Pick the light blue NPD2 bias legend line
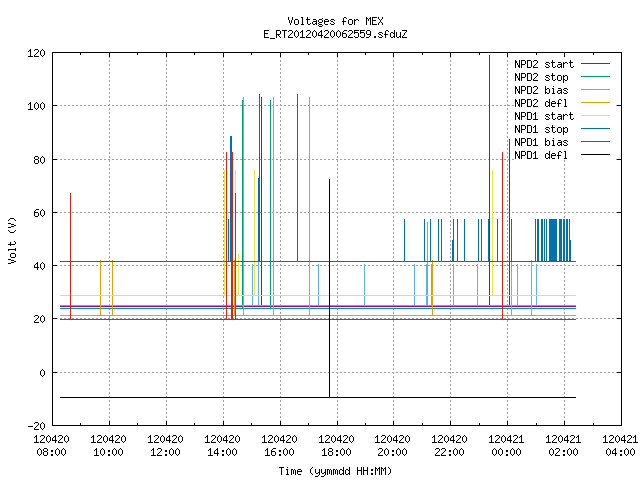640x480 pixels. tap(595, 90)
